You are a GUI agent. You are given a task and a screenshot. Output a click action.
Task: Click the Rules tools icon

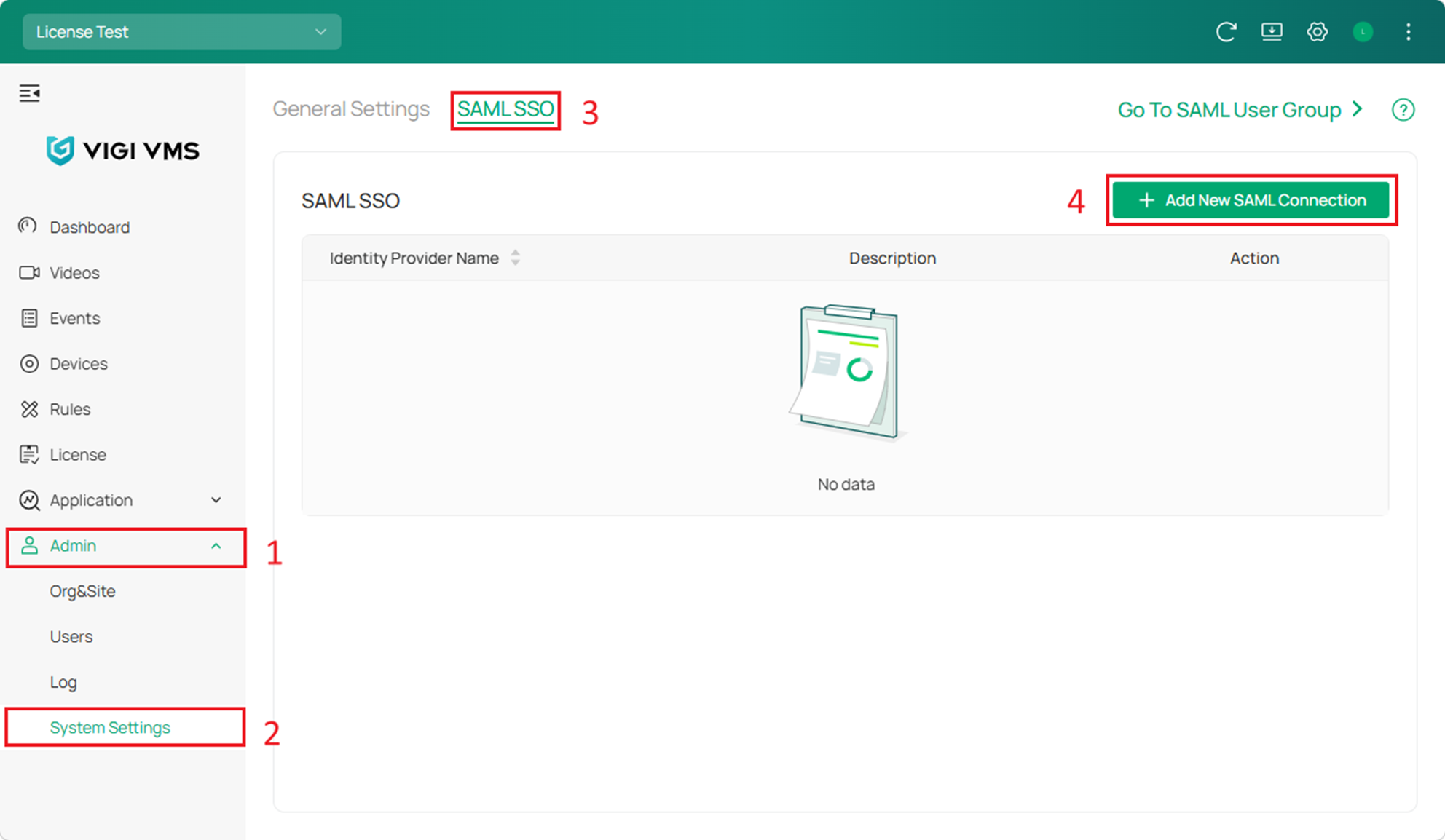pyautogui.click(x=29, y=409)
